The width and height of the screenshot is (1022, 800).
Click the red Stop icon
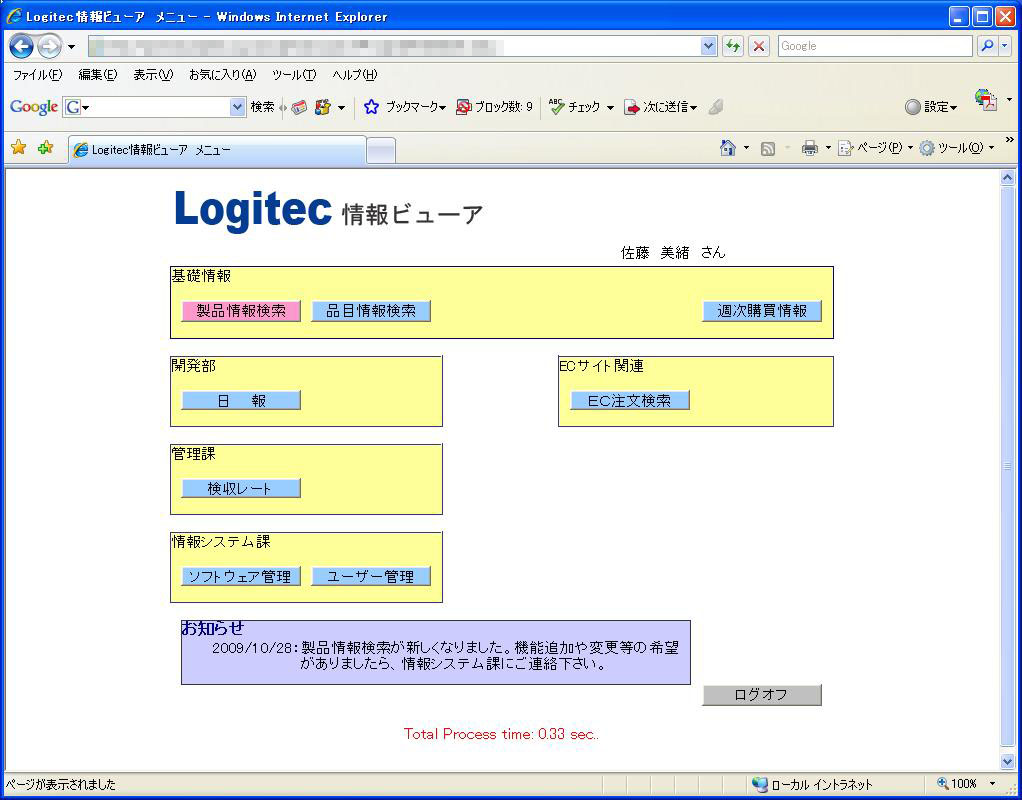click(x=759, y=46)
